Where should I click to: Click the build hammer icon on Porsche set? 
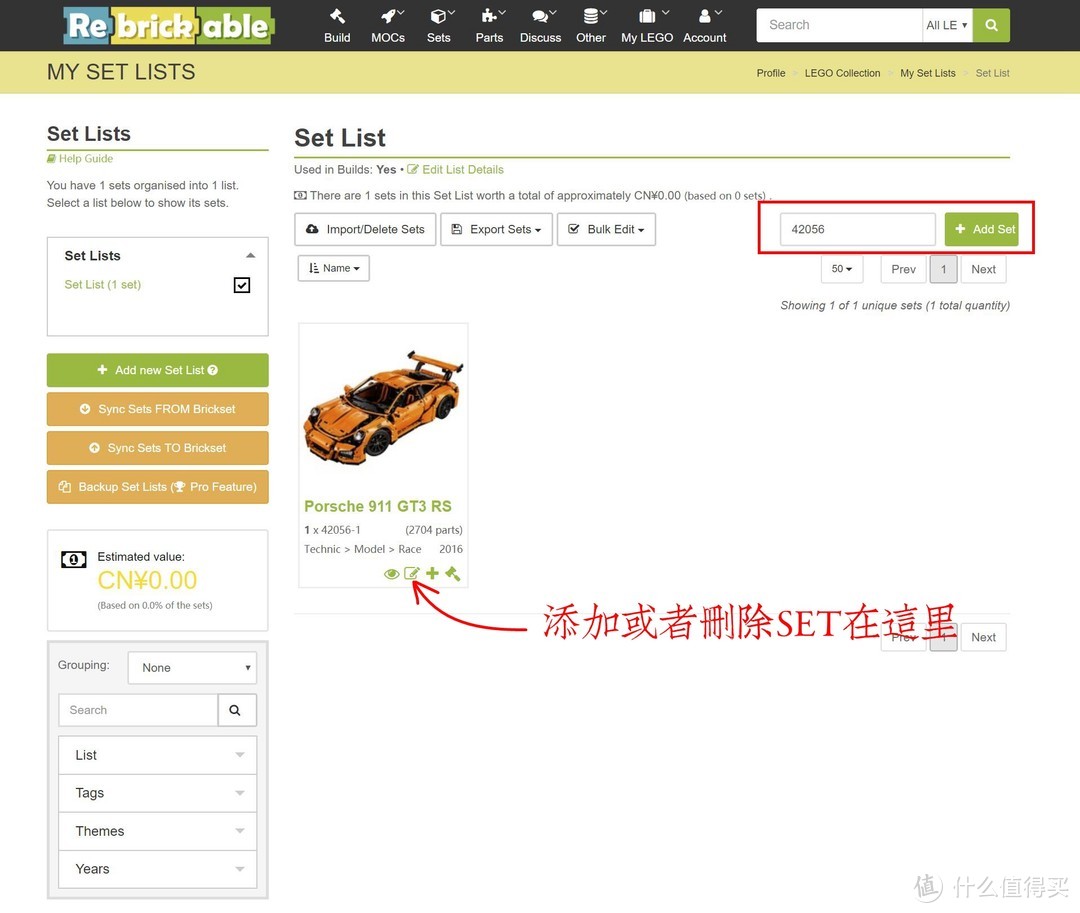click(453, 573)
